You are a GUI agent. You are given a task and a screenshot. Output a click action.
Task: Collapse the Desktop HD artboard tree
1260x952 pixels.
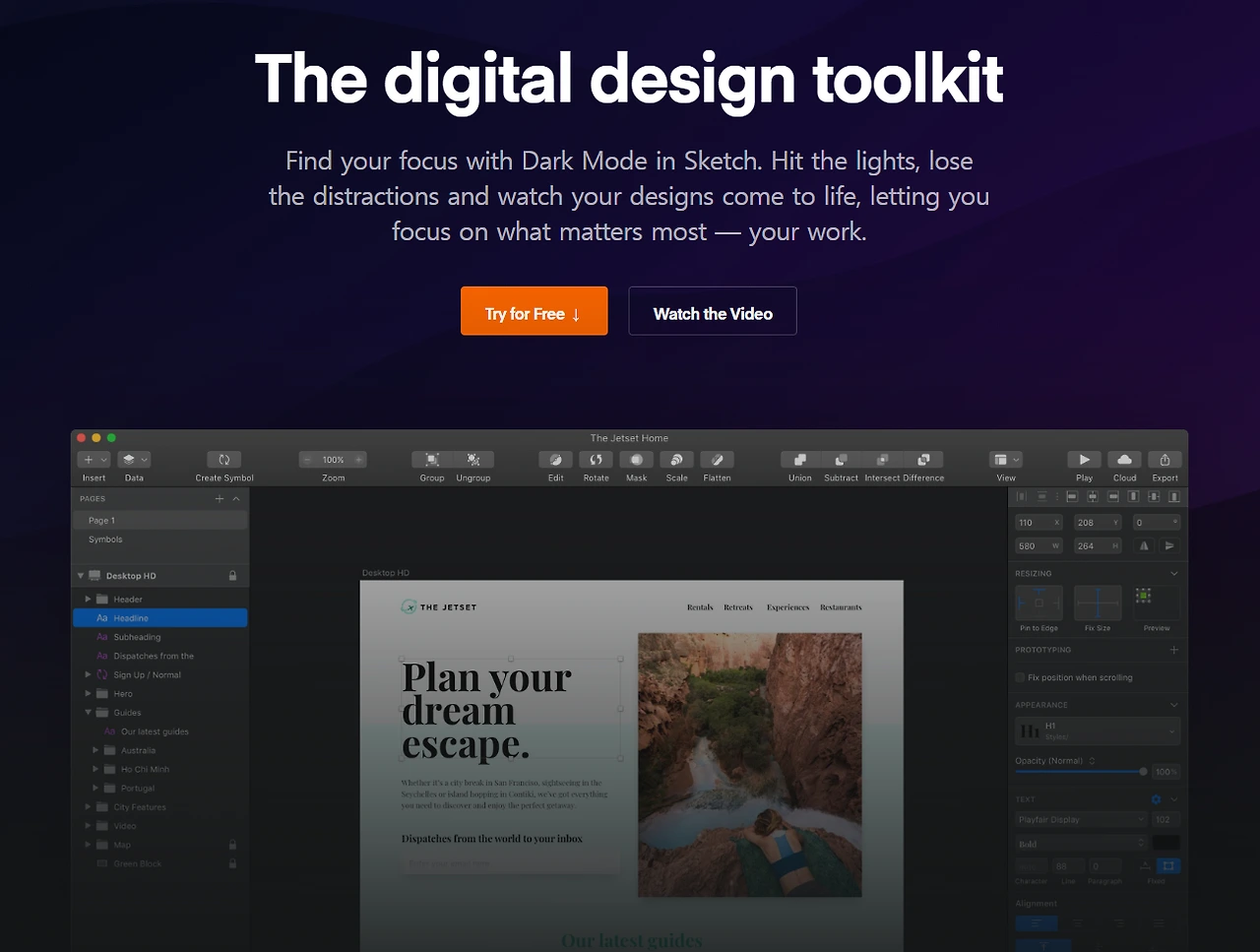click(x=81, y=576)
